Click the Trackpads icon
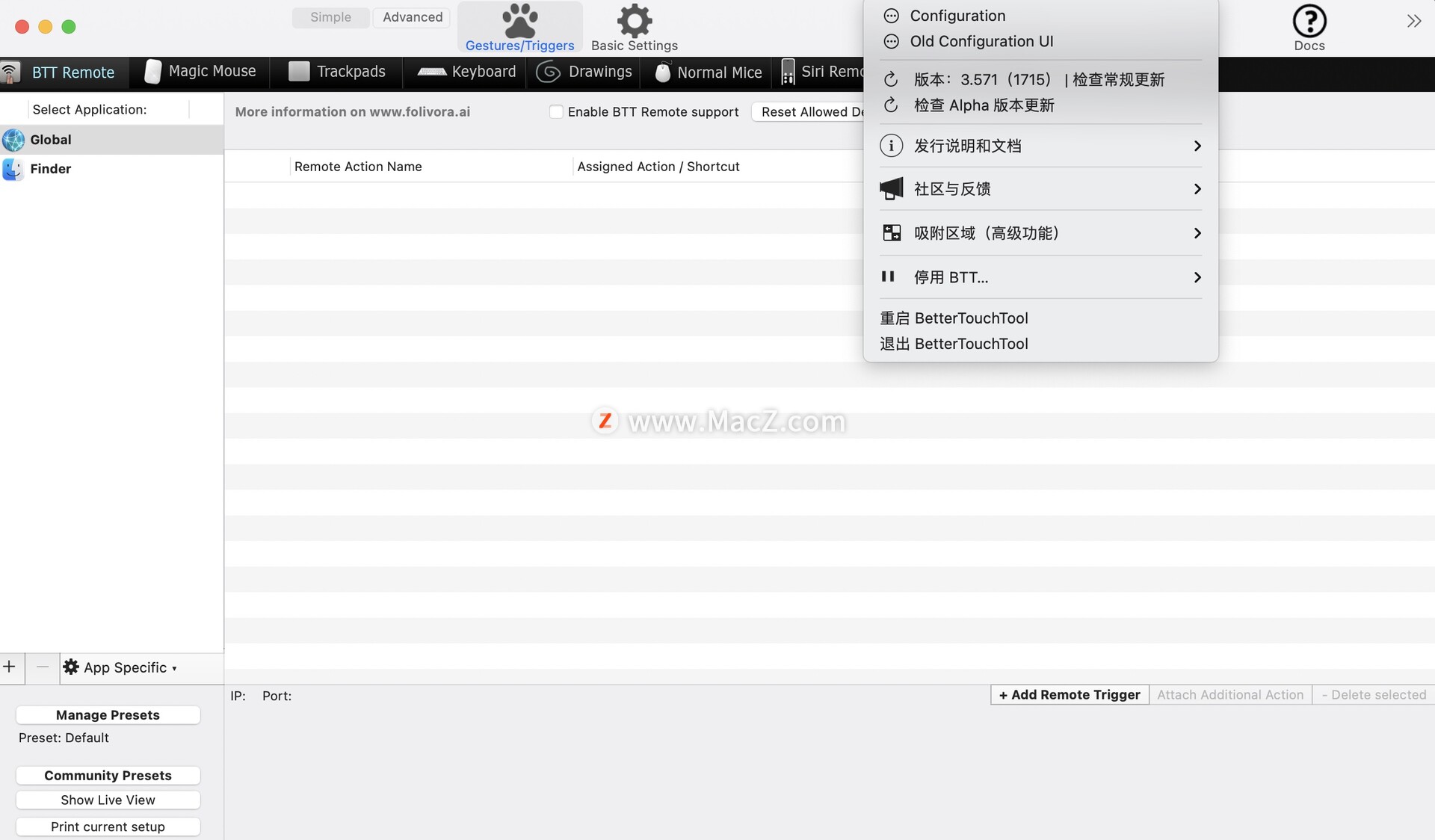 [x=299, y=72]
